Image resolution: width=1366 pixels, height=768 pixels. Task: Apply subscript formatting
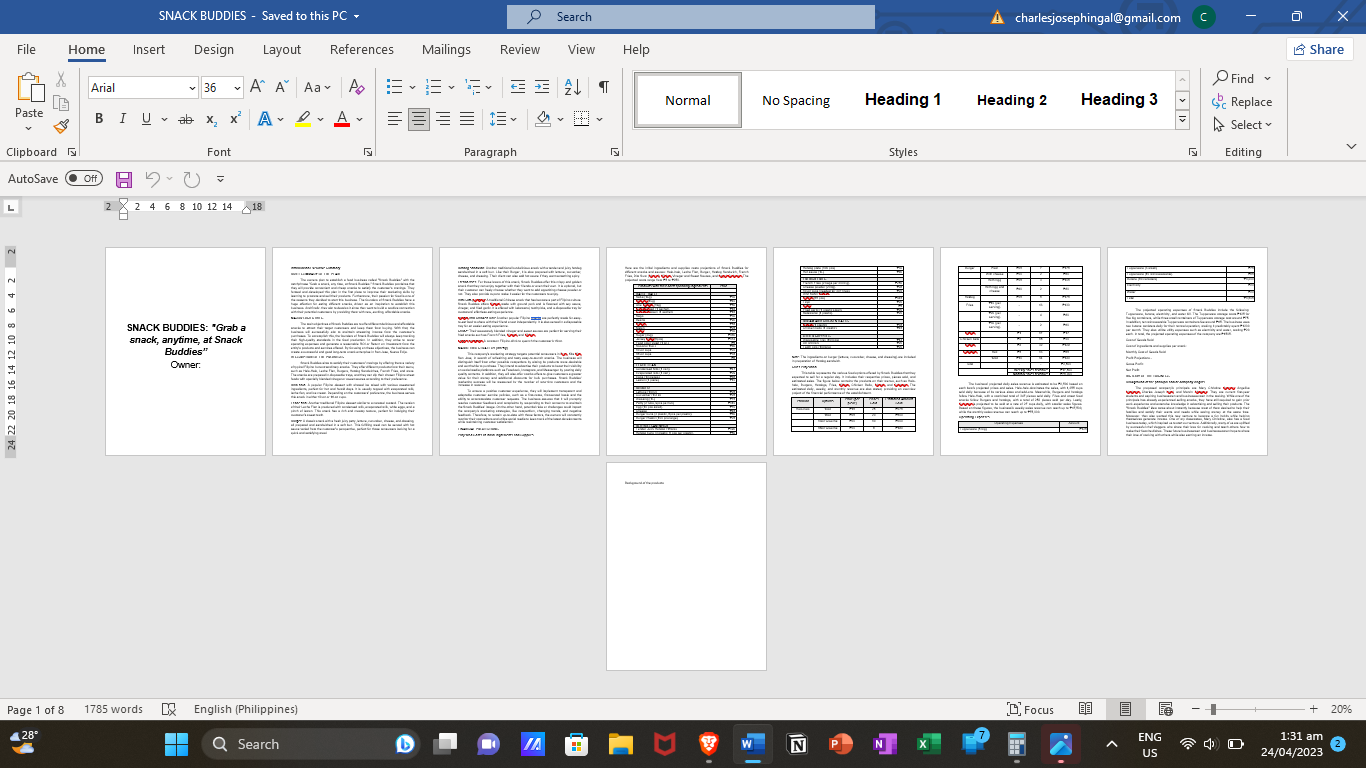tap(212, 119)
